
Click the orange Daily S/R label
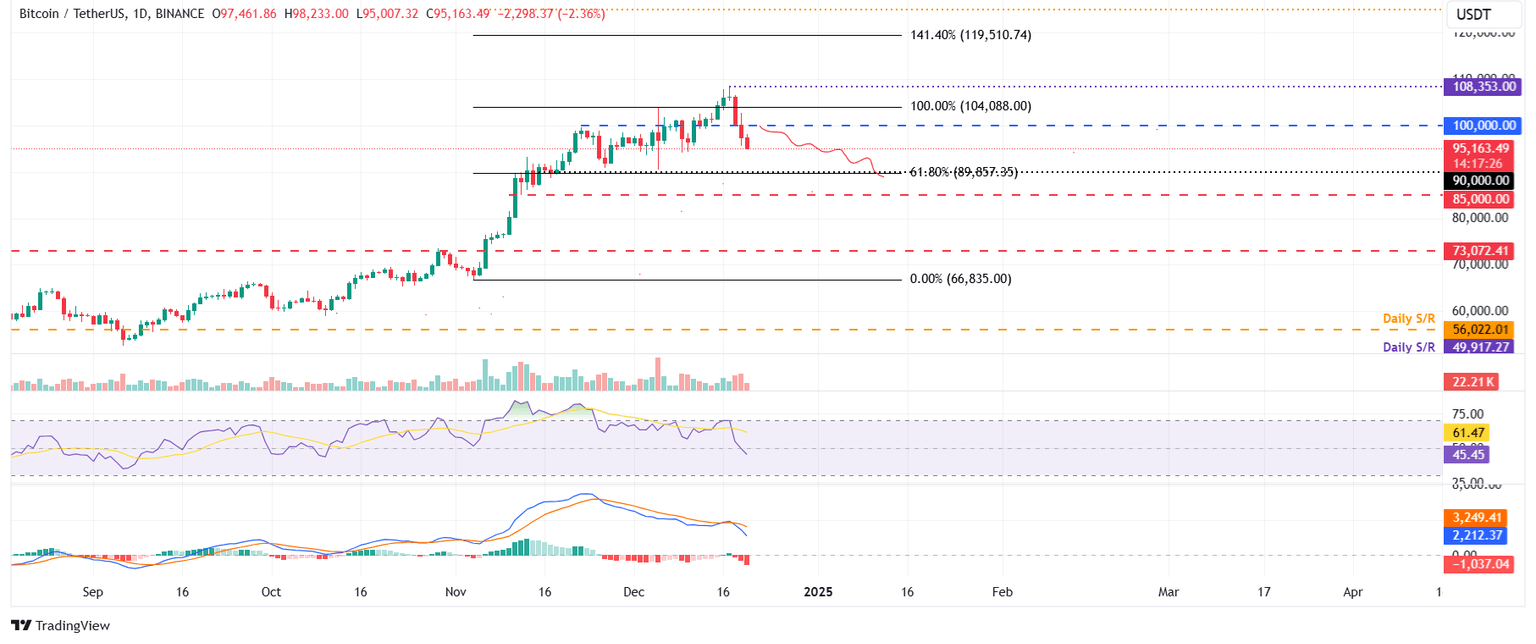click(x=1408, y=318)
